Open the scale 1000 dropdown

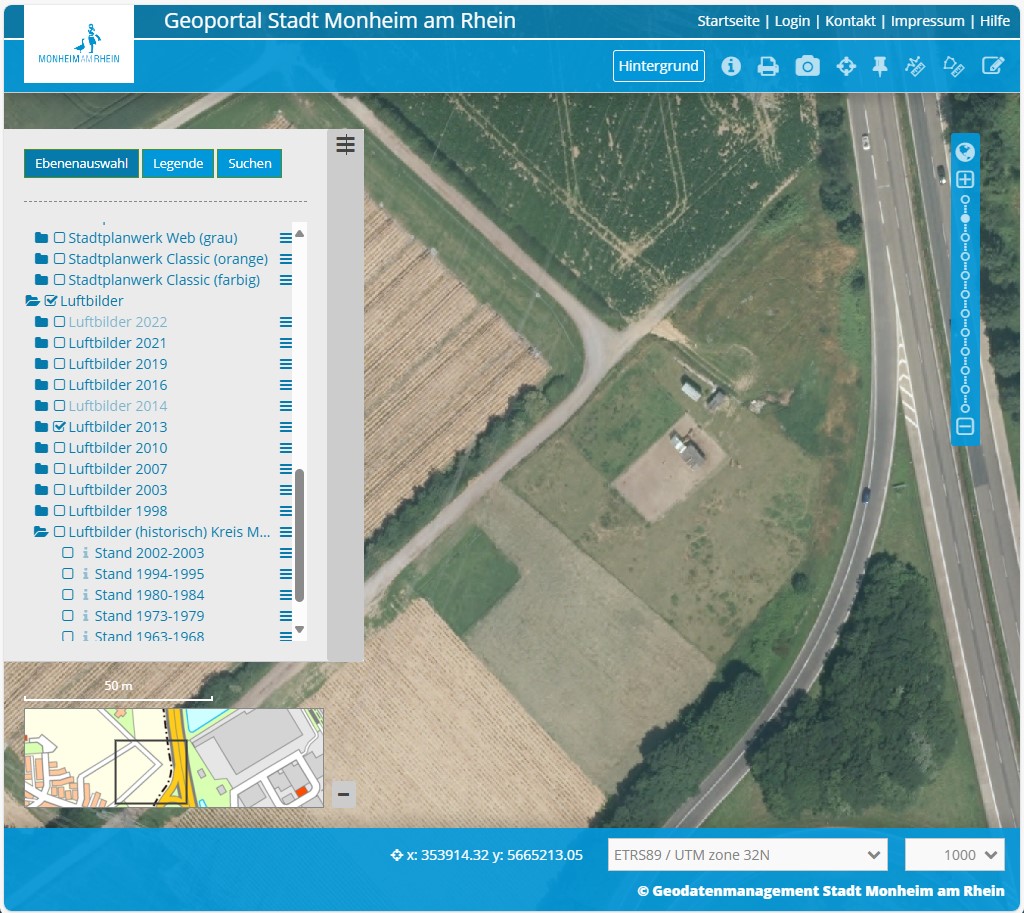[x=954, y=855]
